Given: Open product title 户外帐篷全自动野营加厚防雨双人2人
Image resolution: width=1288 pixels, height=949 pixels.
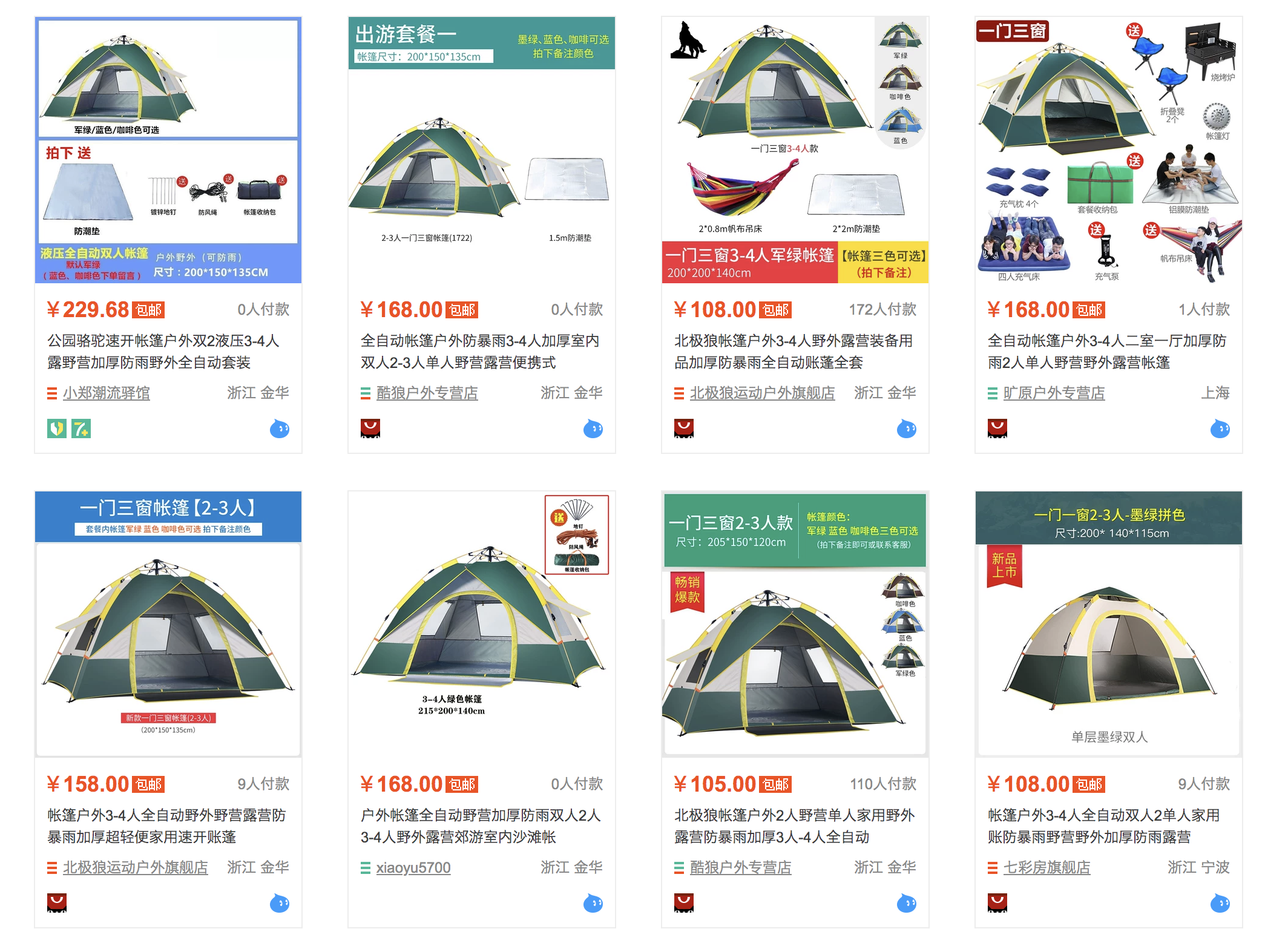Looking at the screenshot, I should coord(481,815).
